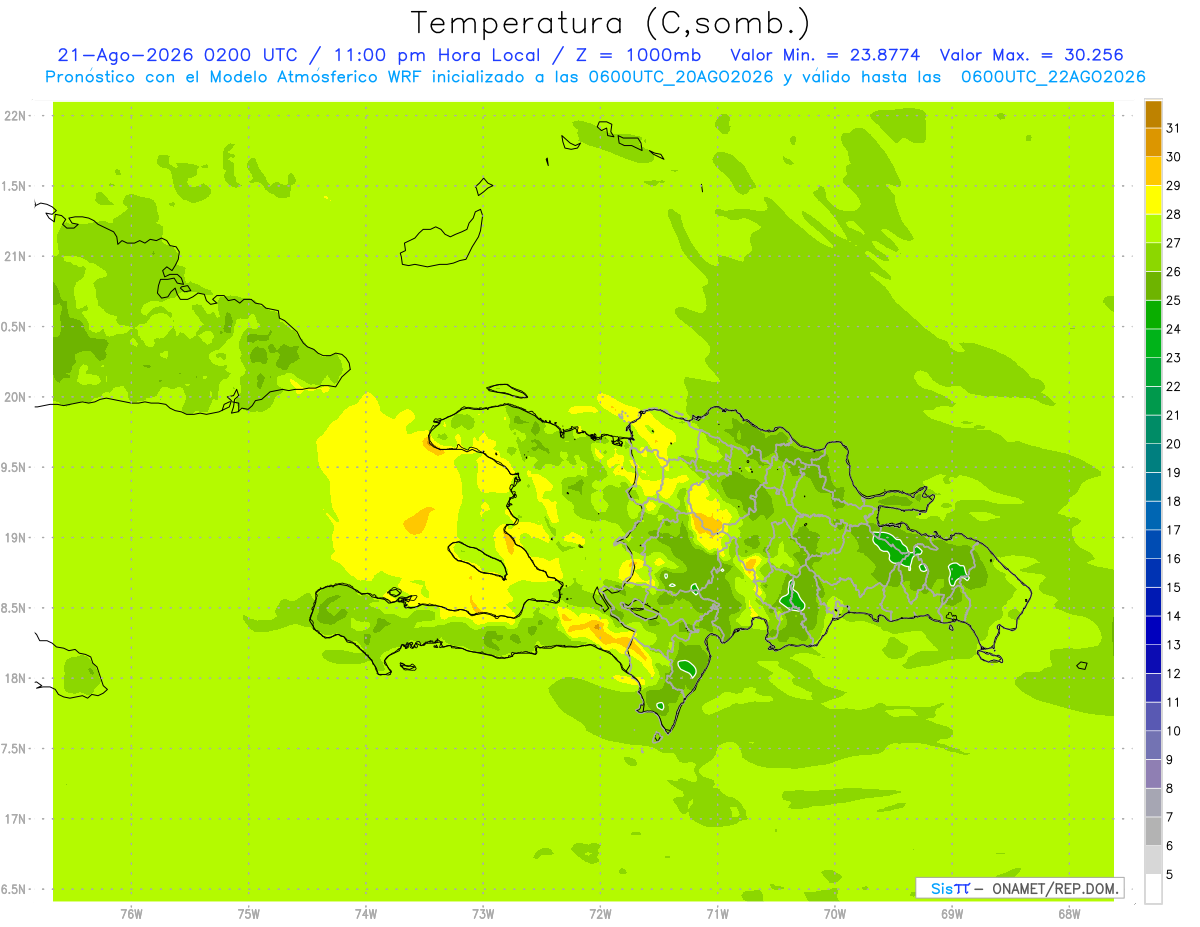Click the orange 30–31 legend swatch
This screenshot has width=1200, height=927.
tap(1153, 142)
